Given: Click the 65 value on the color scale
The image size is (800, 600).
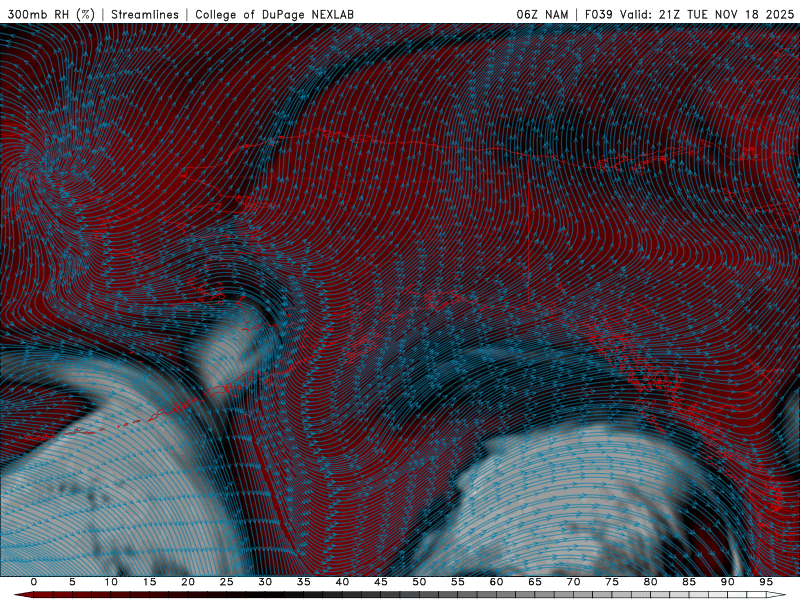Looking at the screenshot, I should [x=535, y=582].
